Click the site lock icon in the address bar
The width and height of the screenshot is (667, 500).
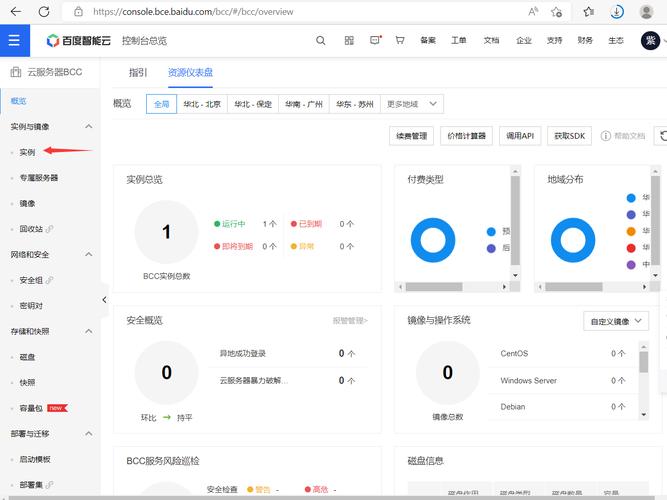click(x=78, y=11)
